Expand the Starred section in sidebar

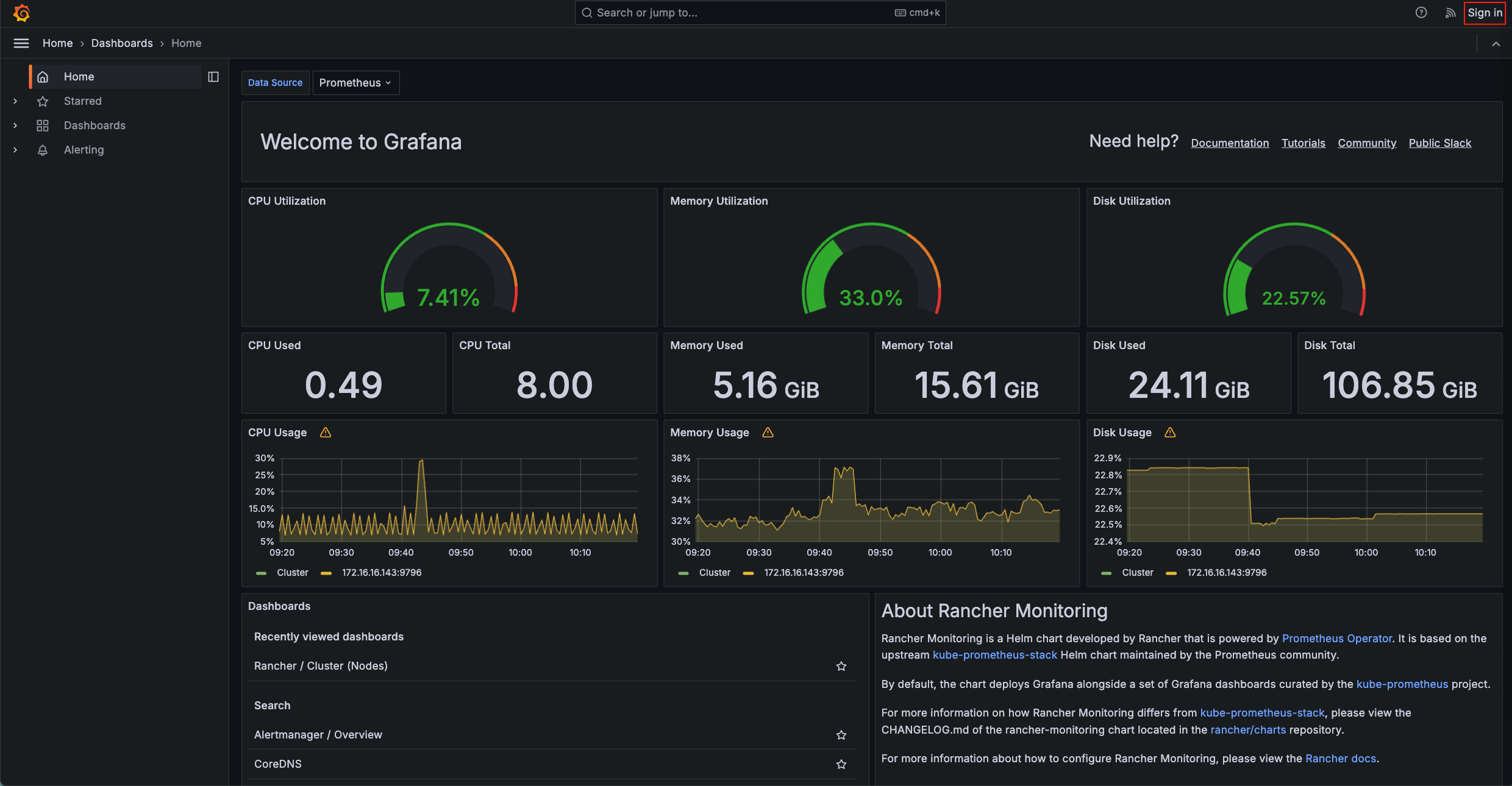click(x=15, y=101)
